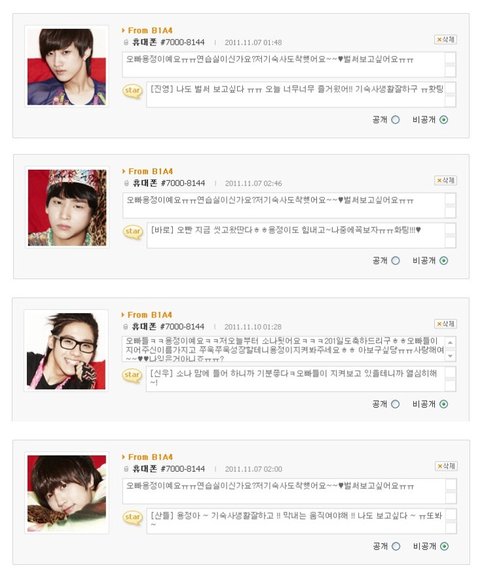Delete the 02:46 message with 삭제 button
480x576 pixels.
click(x=445, y=180)
